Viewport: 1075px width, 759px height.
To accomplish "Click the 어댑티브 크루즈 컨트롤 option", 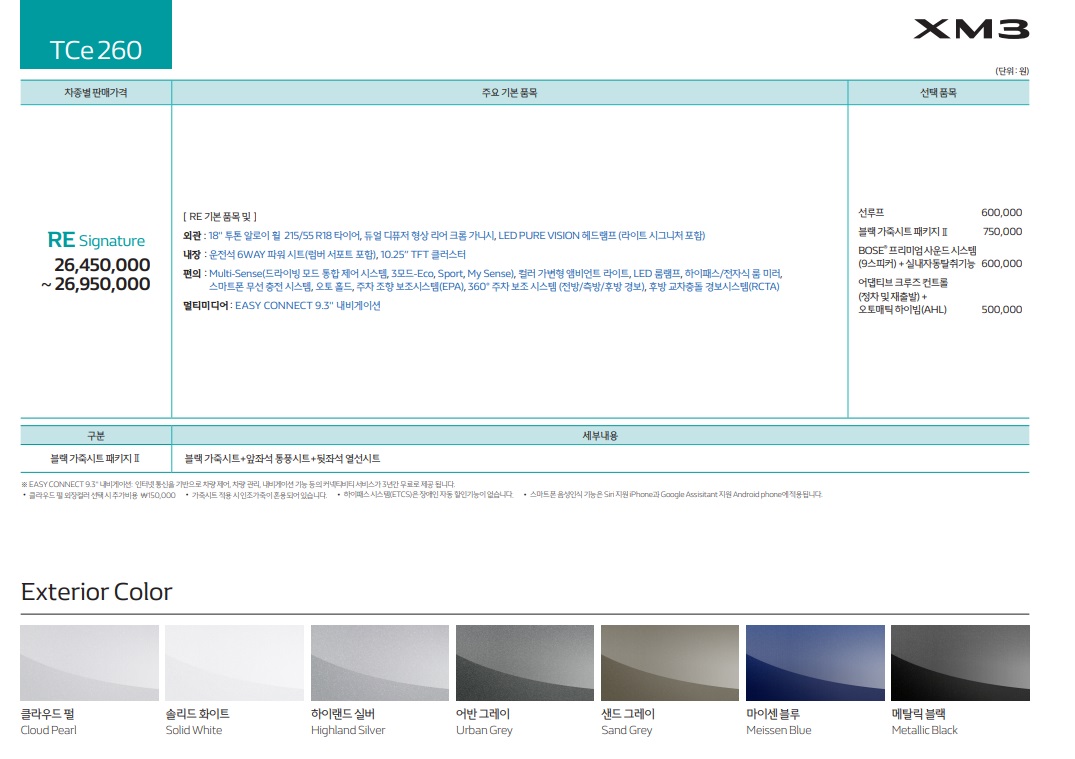I will [x=903, y=282].
